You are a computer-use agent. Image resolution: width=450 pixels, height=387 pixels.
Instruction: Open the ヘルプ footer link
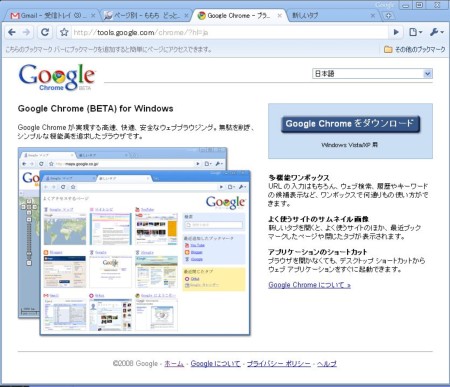(327, 364)
